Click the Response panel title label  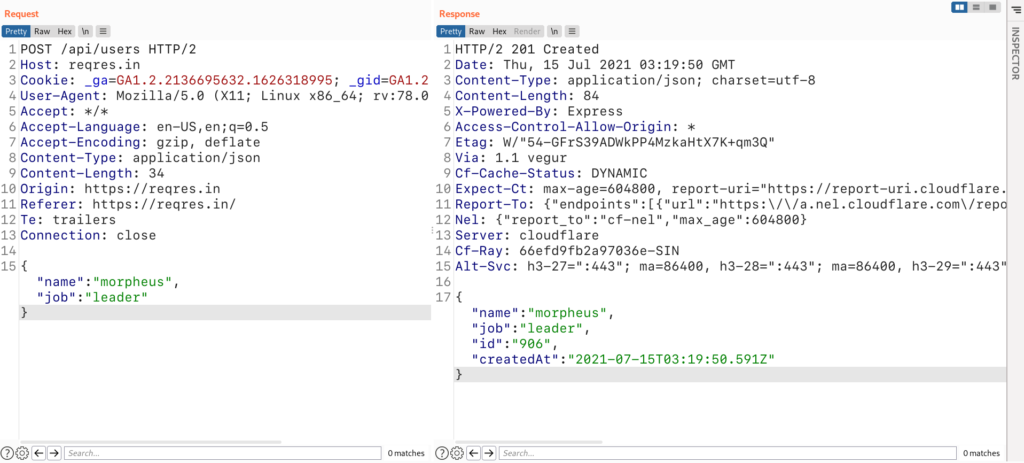459,14
